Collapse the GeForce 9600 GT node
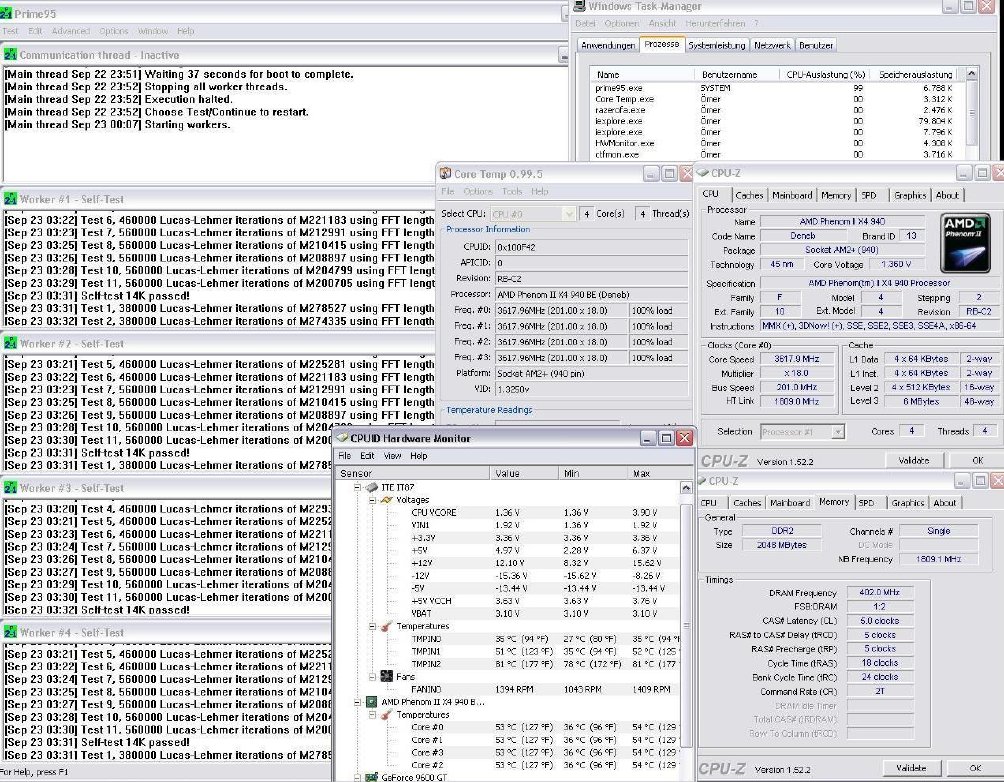Image resolution: width=1004 pixels, height=782 pixels. [357, 777]
